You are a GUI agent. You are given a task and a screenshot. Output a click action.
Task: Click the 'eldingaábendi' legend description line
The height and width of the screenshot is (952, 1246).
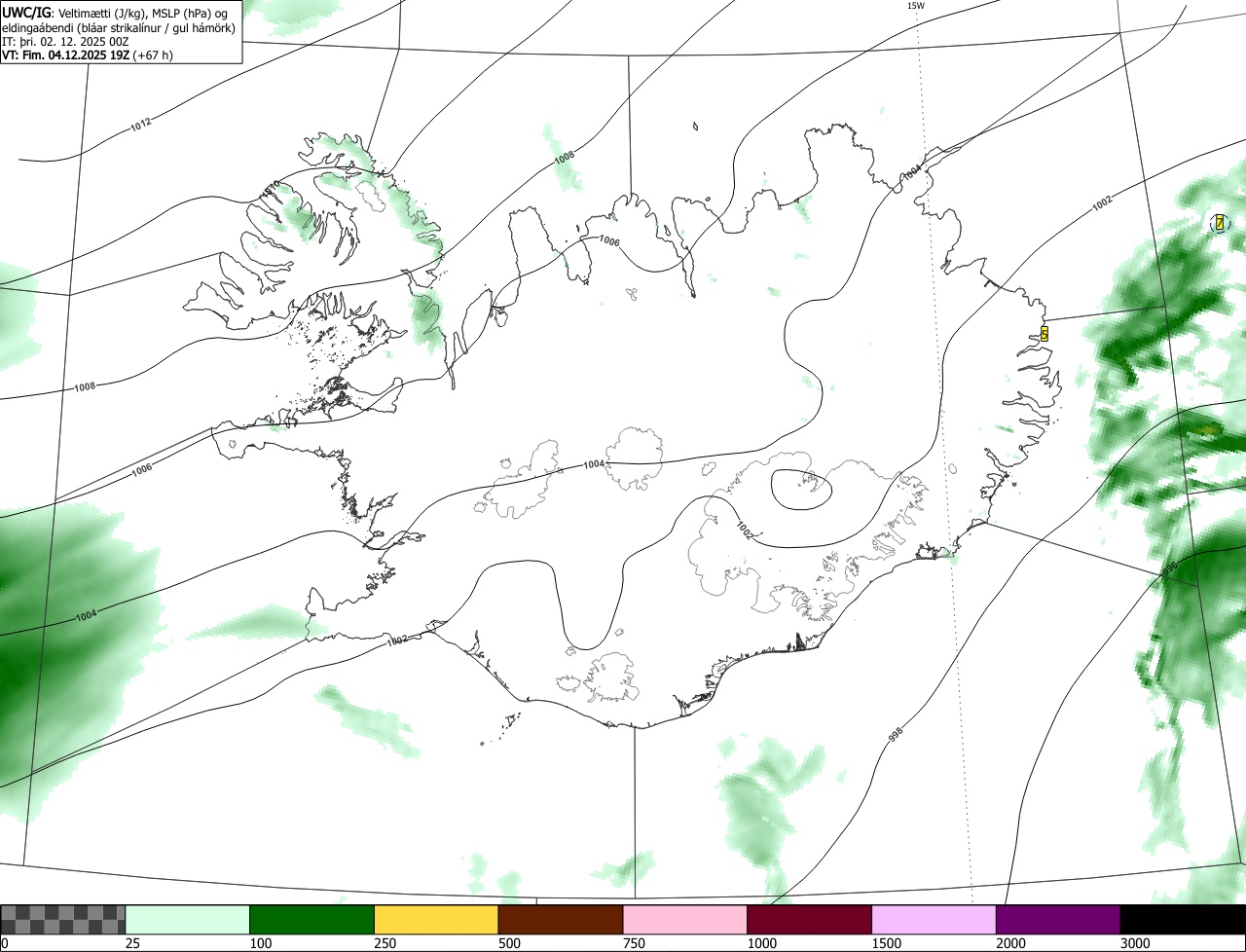(x=119, y=26)
